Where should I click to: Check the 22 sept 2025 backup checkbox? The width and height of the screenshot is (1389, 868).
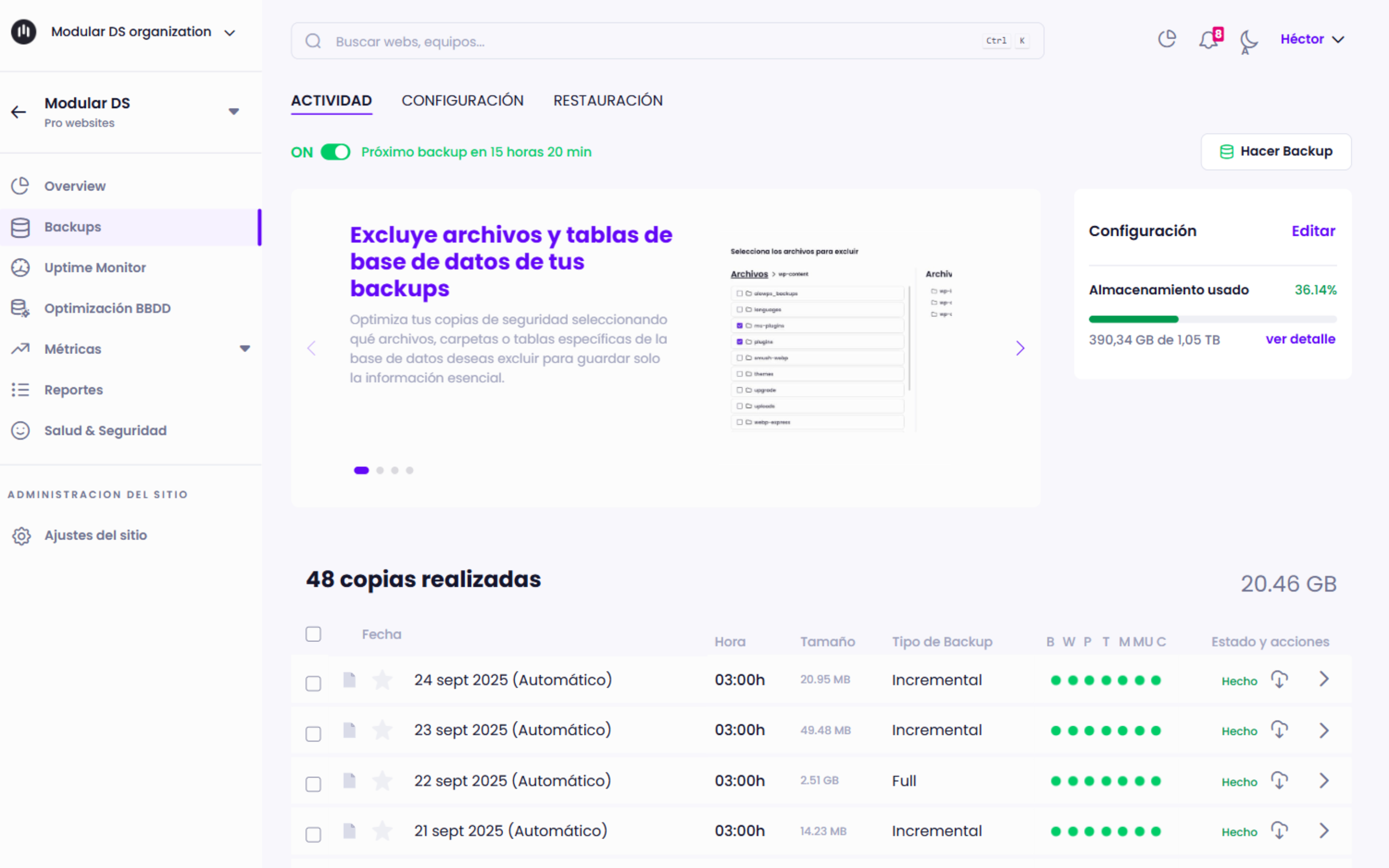[x=313, y=784]
